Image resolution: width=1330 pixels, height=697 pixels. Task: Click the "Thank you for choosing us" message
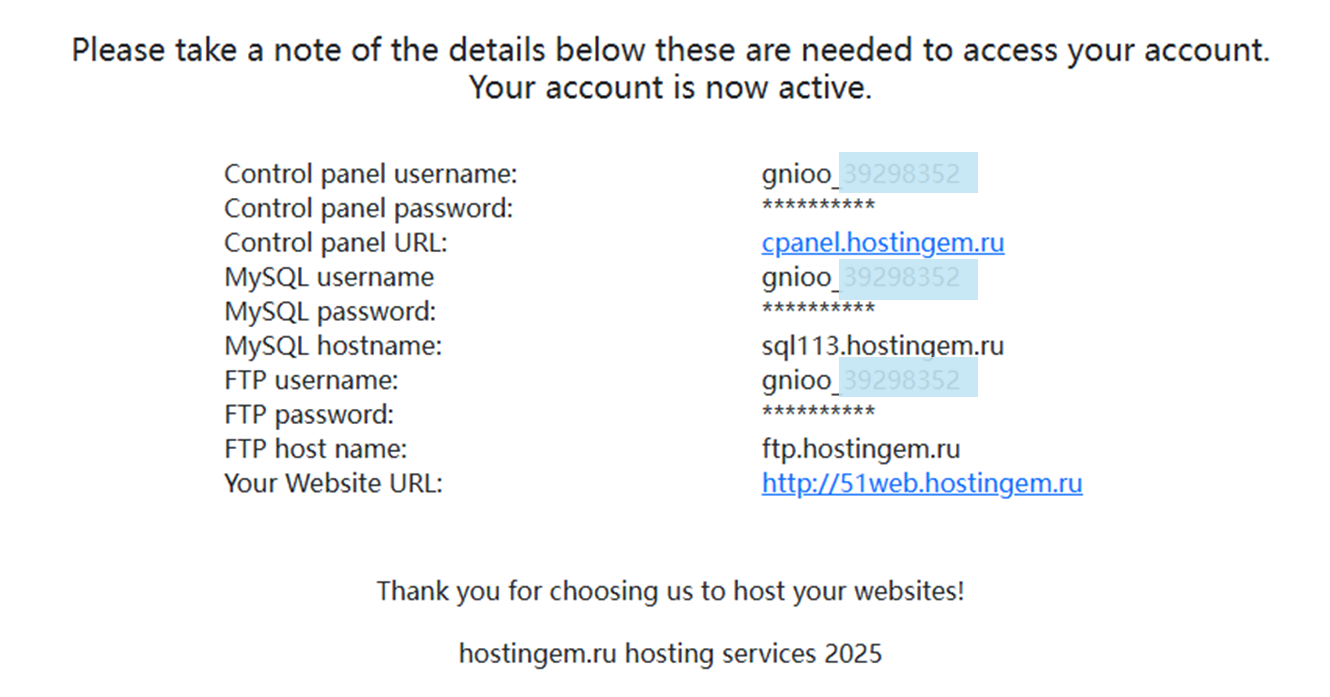point(670,591)
